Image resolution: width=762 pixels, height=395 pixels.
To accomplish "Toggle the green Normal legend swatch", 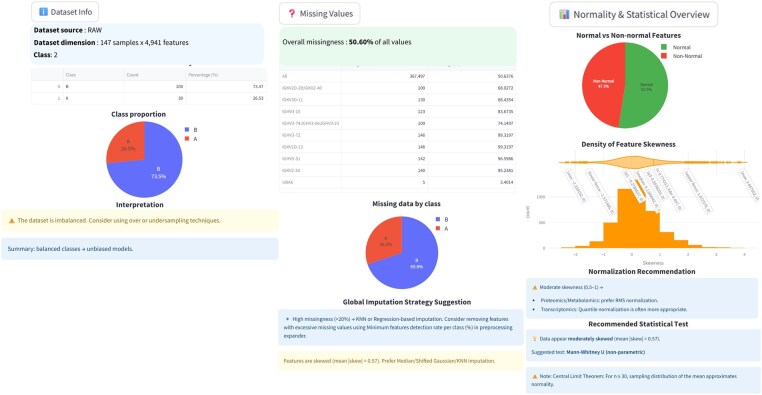I will coord(664,47).
